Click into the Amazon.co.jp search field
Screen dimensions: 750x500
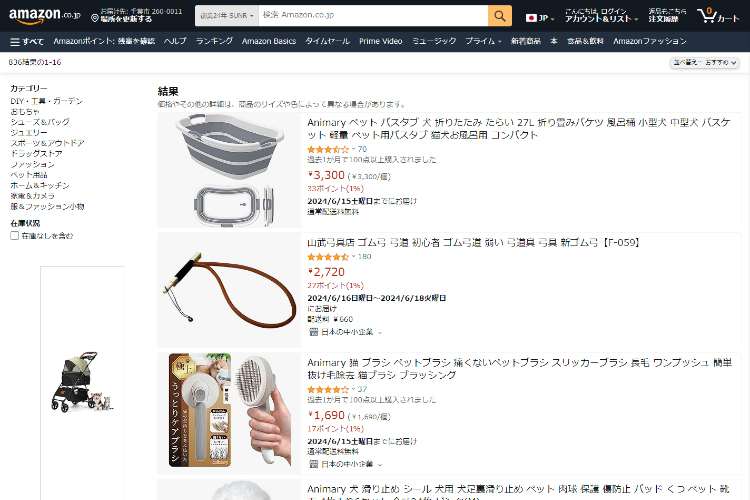(x=373, y=16)
